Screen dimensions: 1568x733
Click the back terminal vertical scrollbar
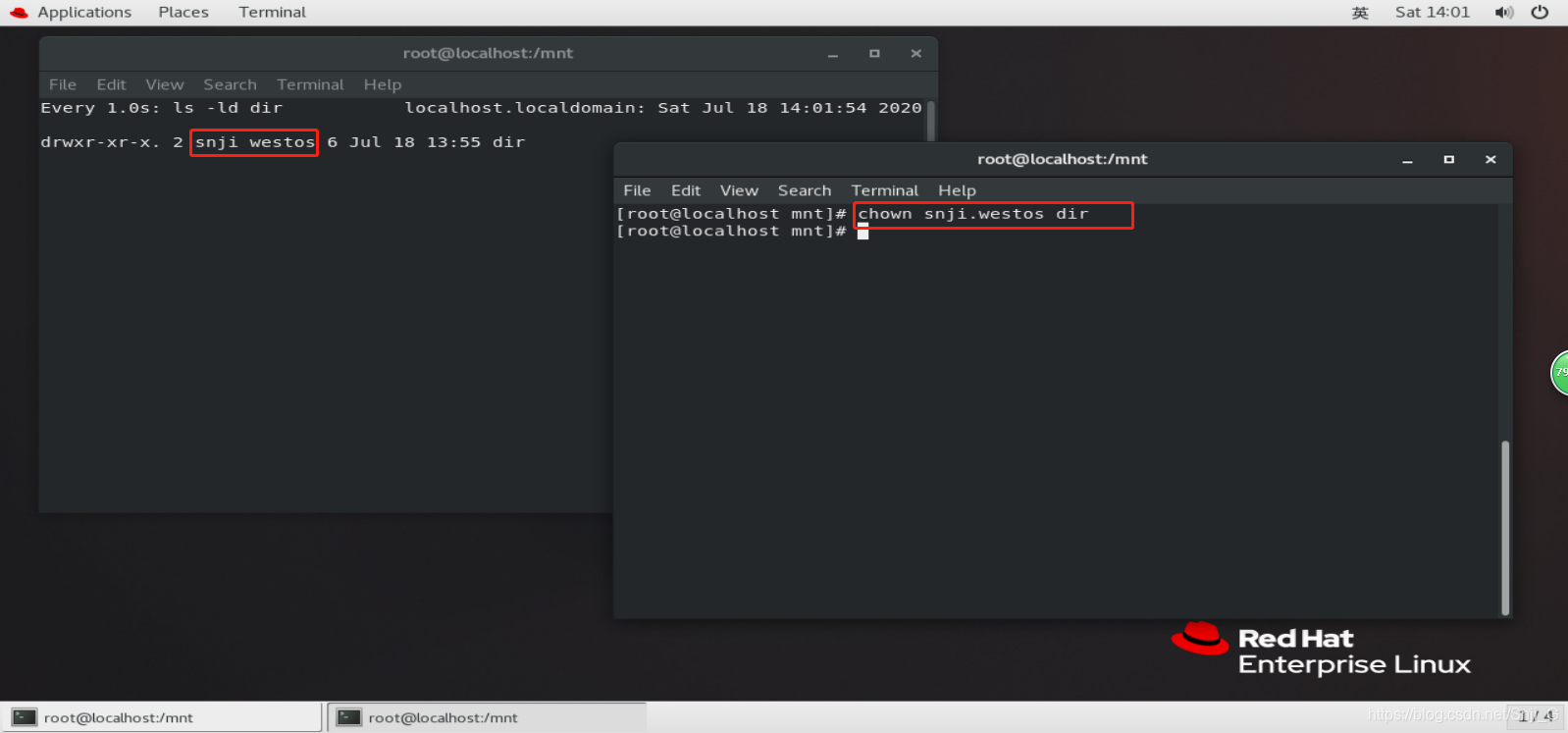click(931, 120)
